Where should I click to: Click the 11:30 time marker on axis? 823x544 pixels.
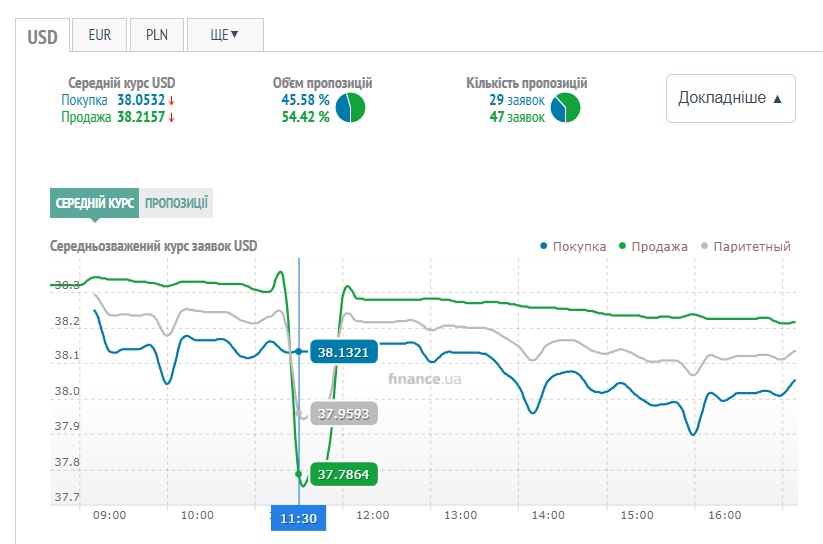[x=298, y=518]
